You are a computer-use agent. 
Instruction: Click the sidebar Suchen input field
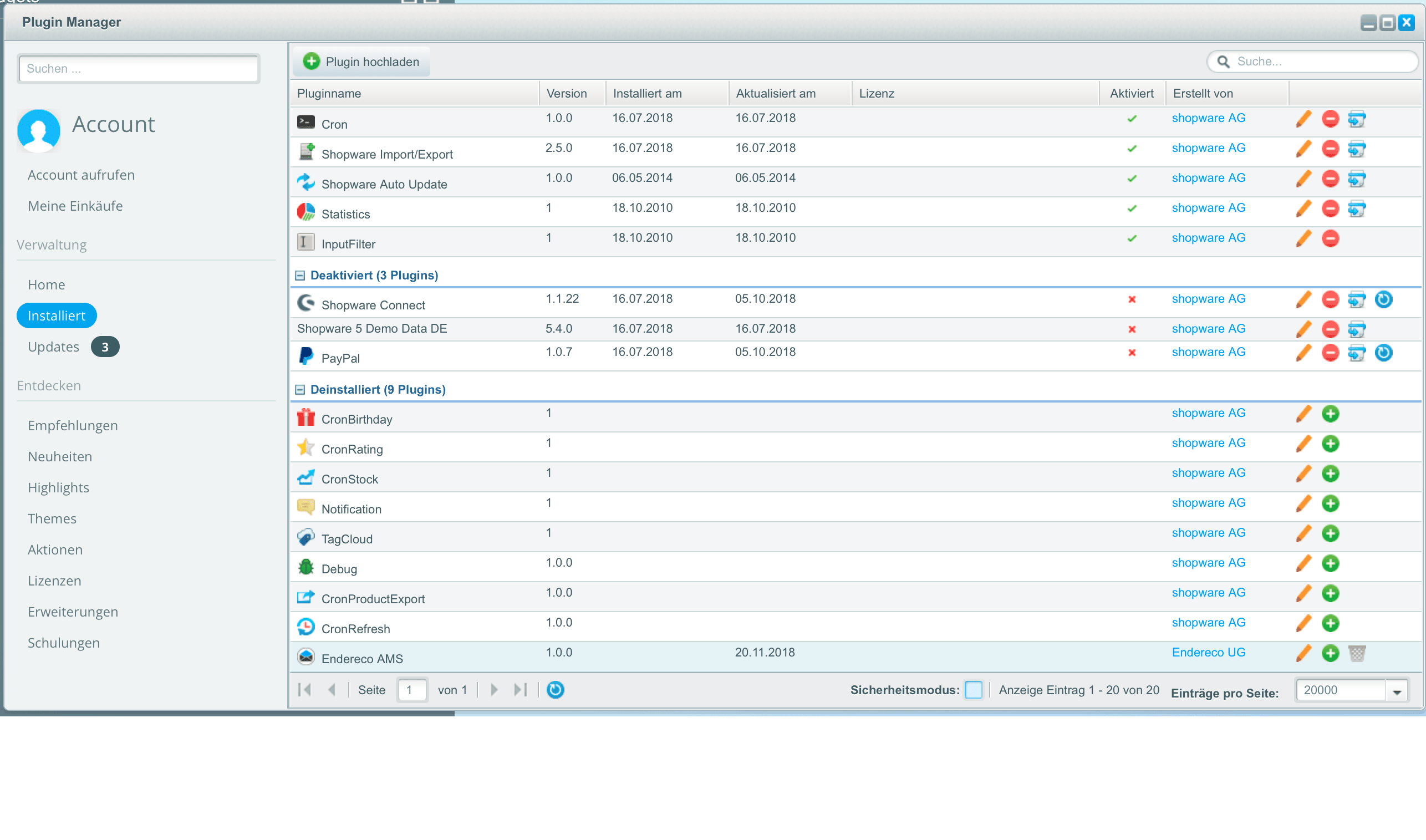139,69
